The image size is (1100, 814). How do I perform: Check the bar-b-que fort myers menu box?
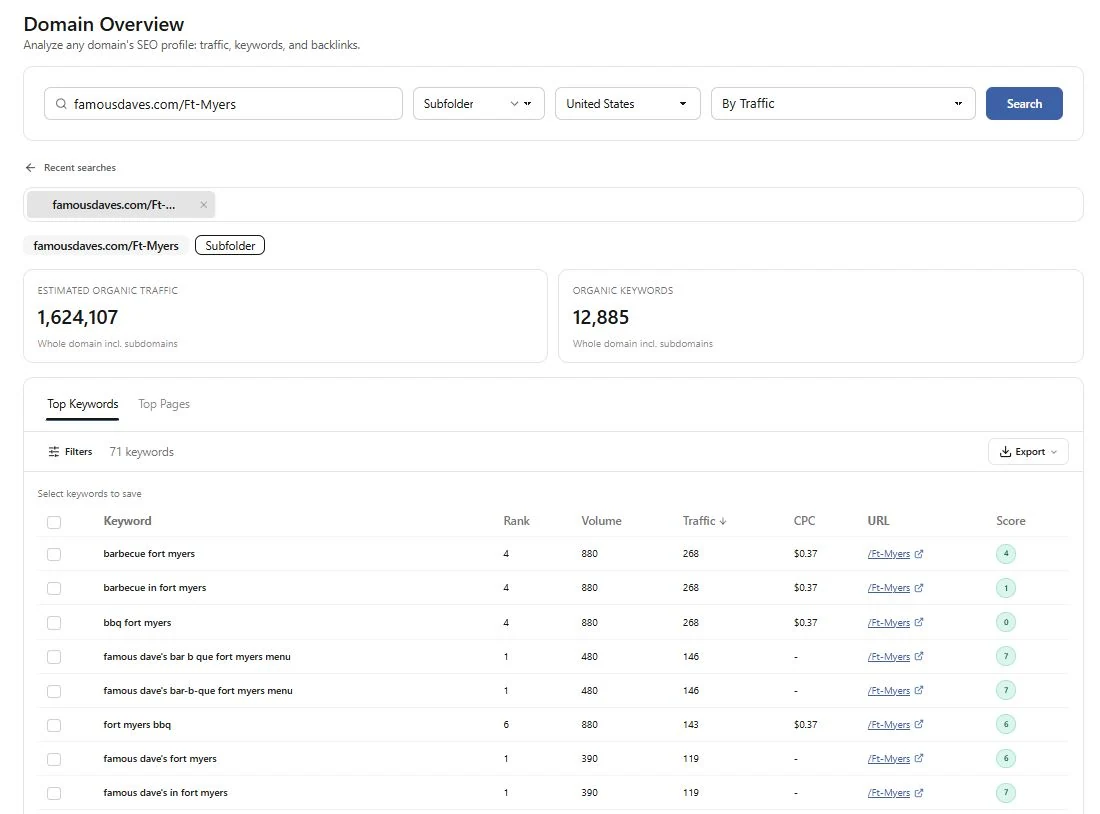pyautogui.click(x=54, y=691)
